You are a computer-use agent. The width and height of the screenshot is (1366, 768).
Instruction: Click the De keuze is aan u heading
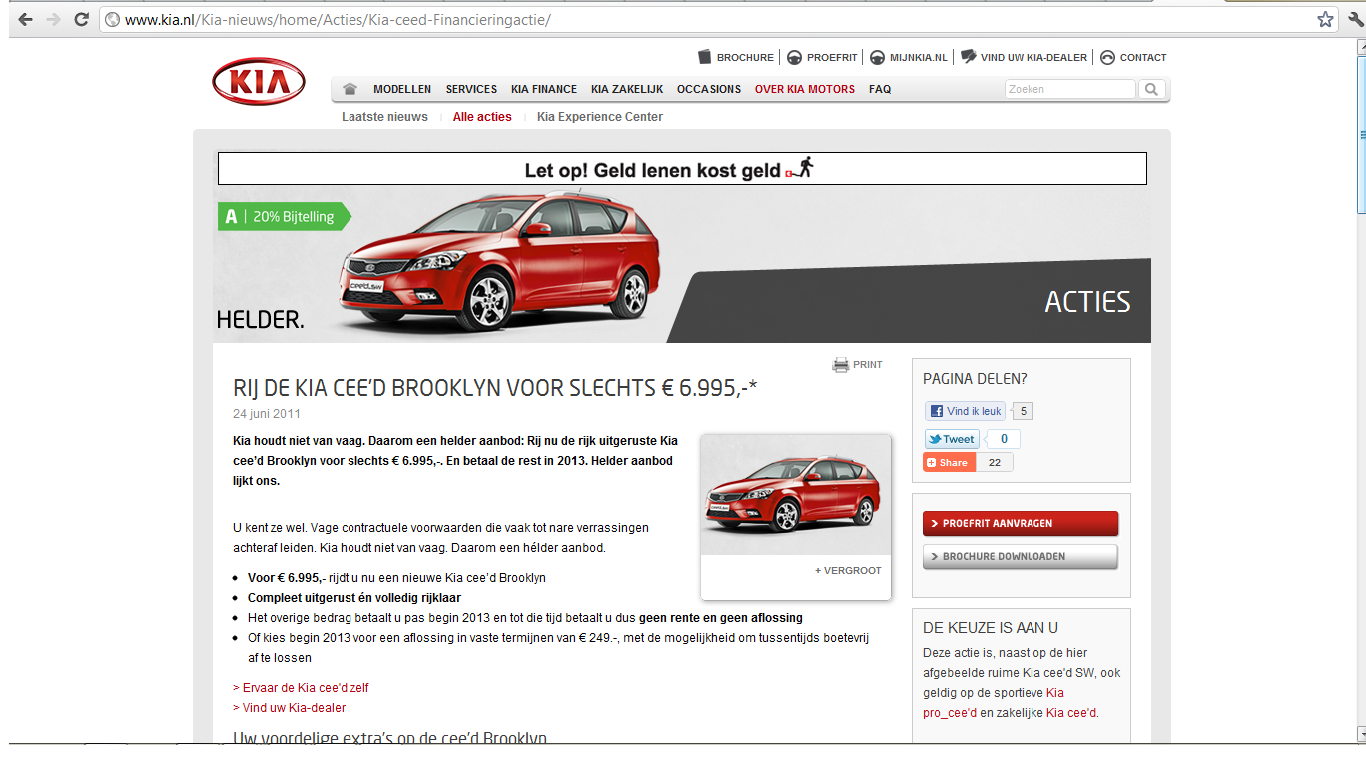(990, 628)
